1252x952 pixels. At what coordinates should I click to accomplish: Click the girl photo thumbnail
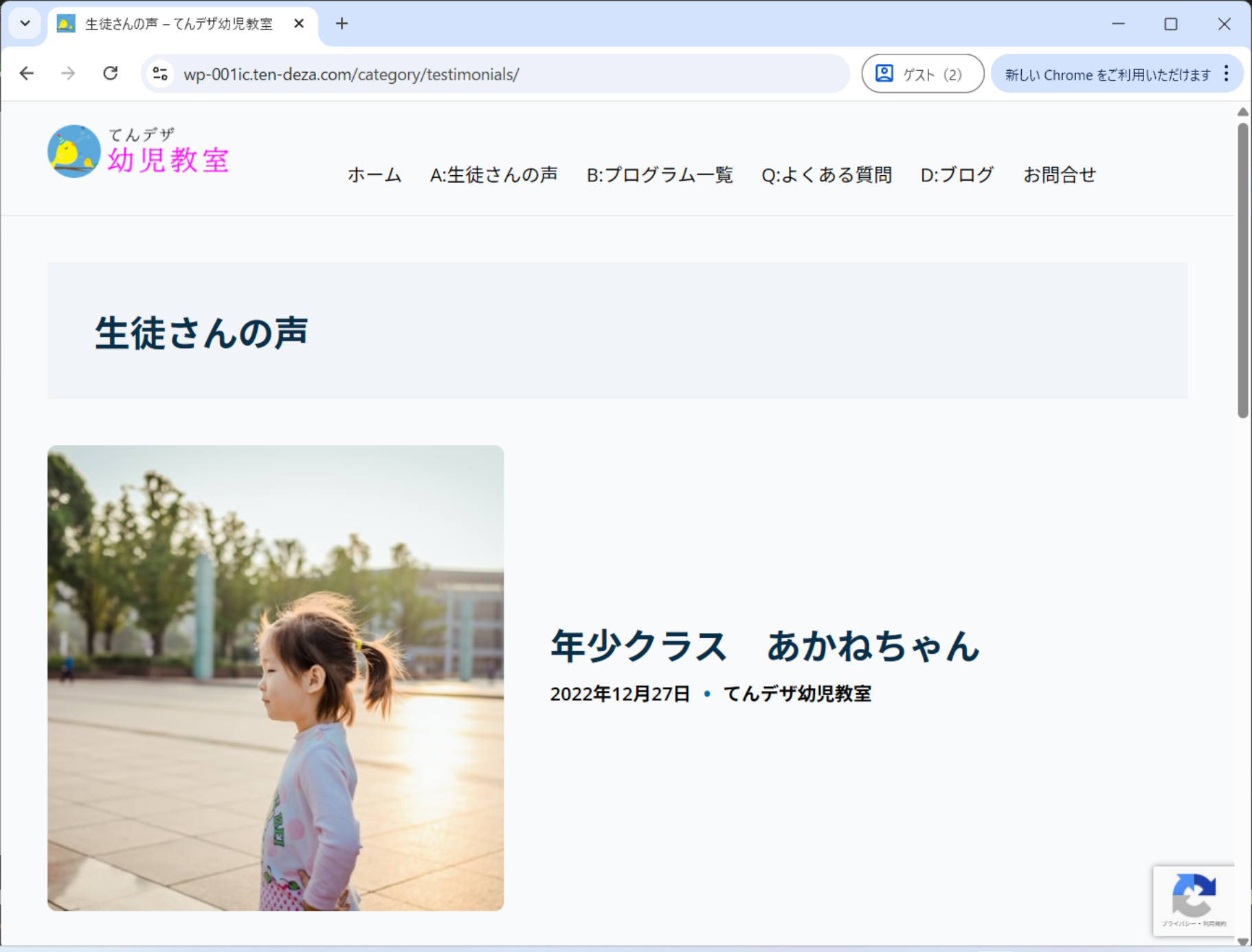click(x=276, y=677)
